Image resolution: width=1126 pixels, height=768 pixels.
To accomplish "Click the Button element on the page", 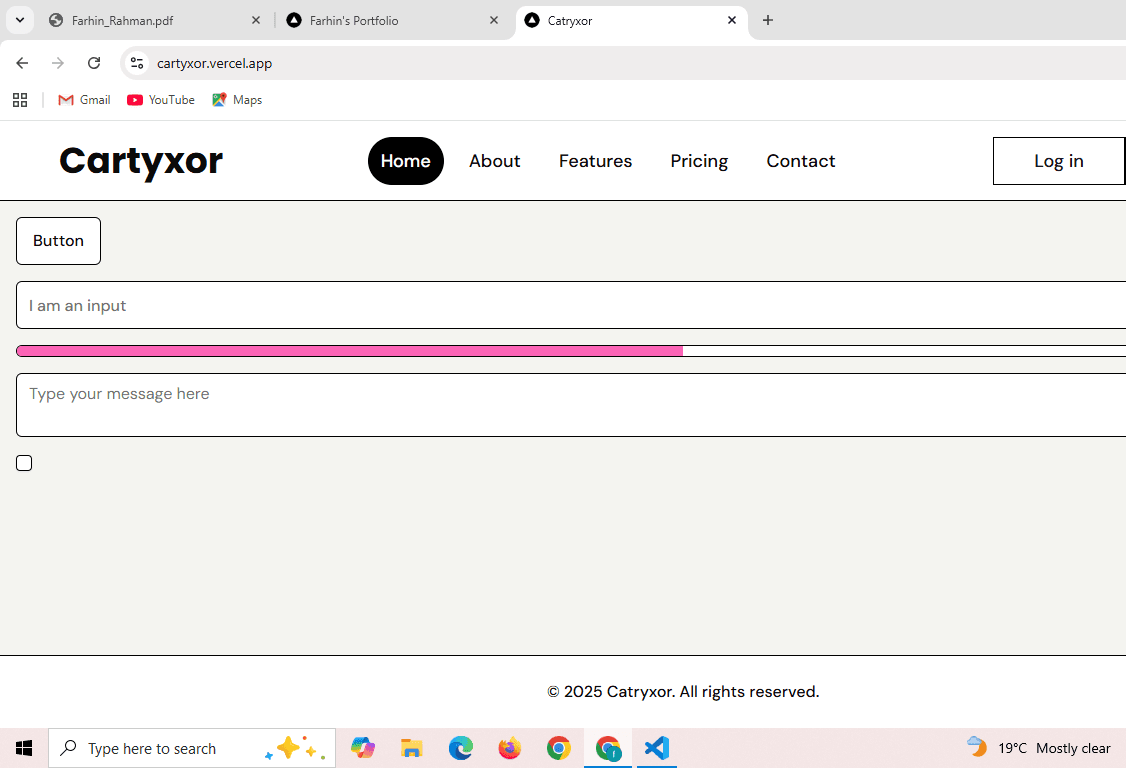I will [x=58, y=240].
